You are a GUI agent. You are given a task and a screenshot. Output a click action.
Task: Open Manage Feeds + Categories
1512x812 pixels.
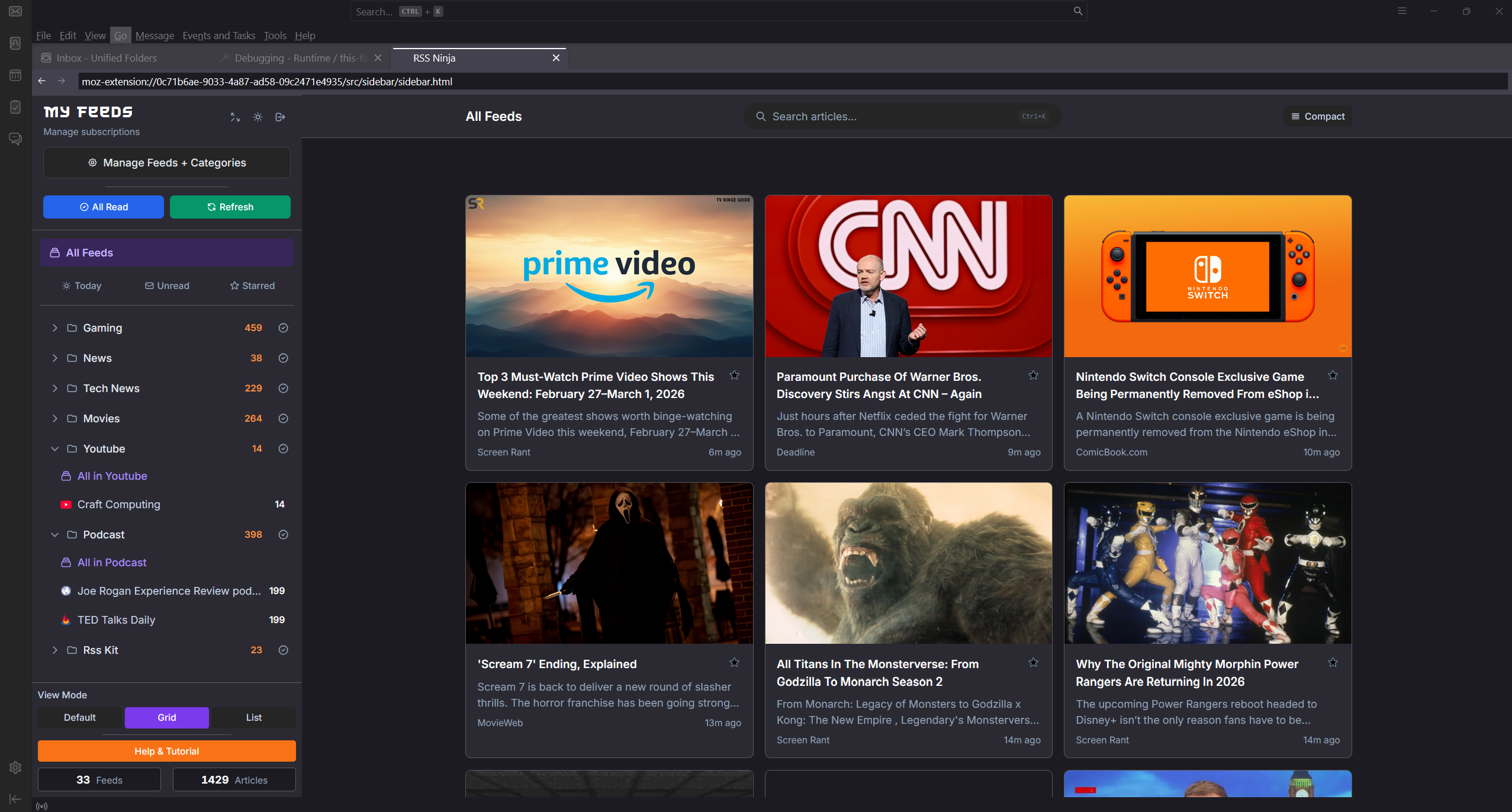click(167, 163)
